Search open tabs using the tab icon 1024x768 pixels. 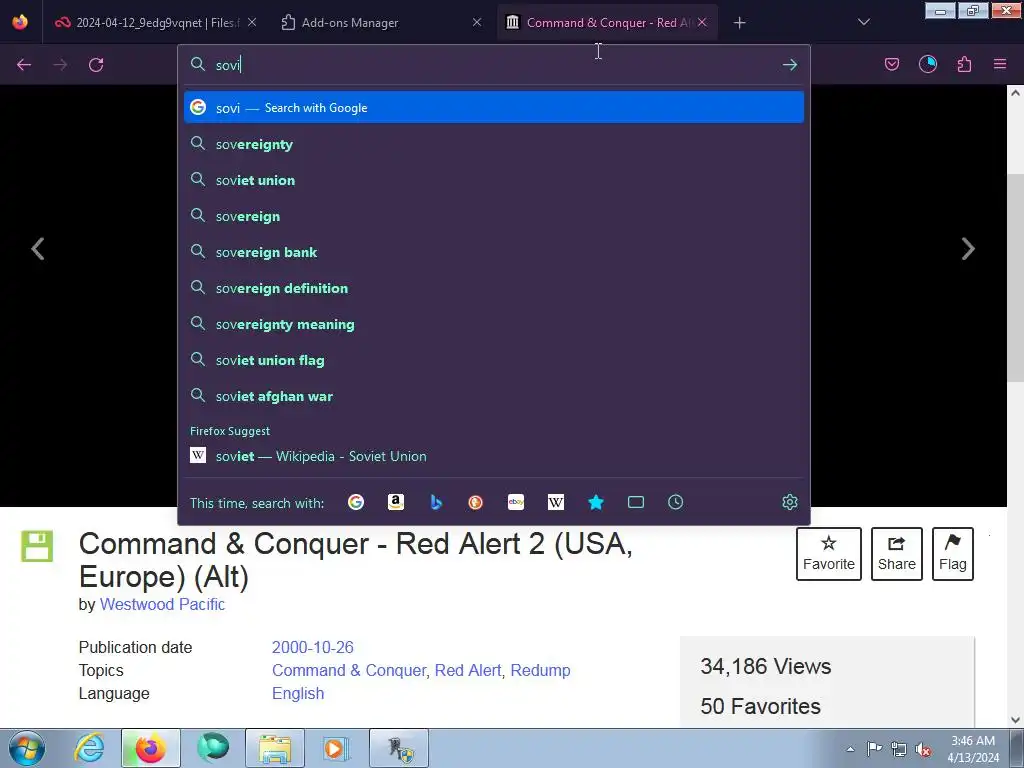click(x=635, y=502)
